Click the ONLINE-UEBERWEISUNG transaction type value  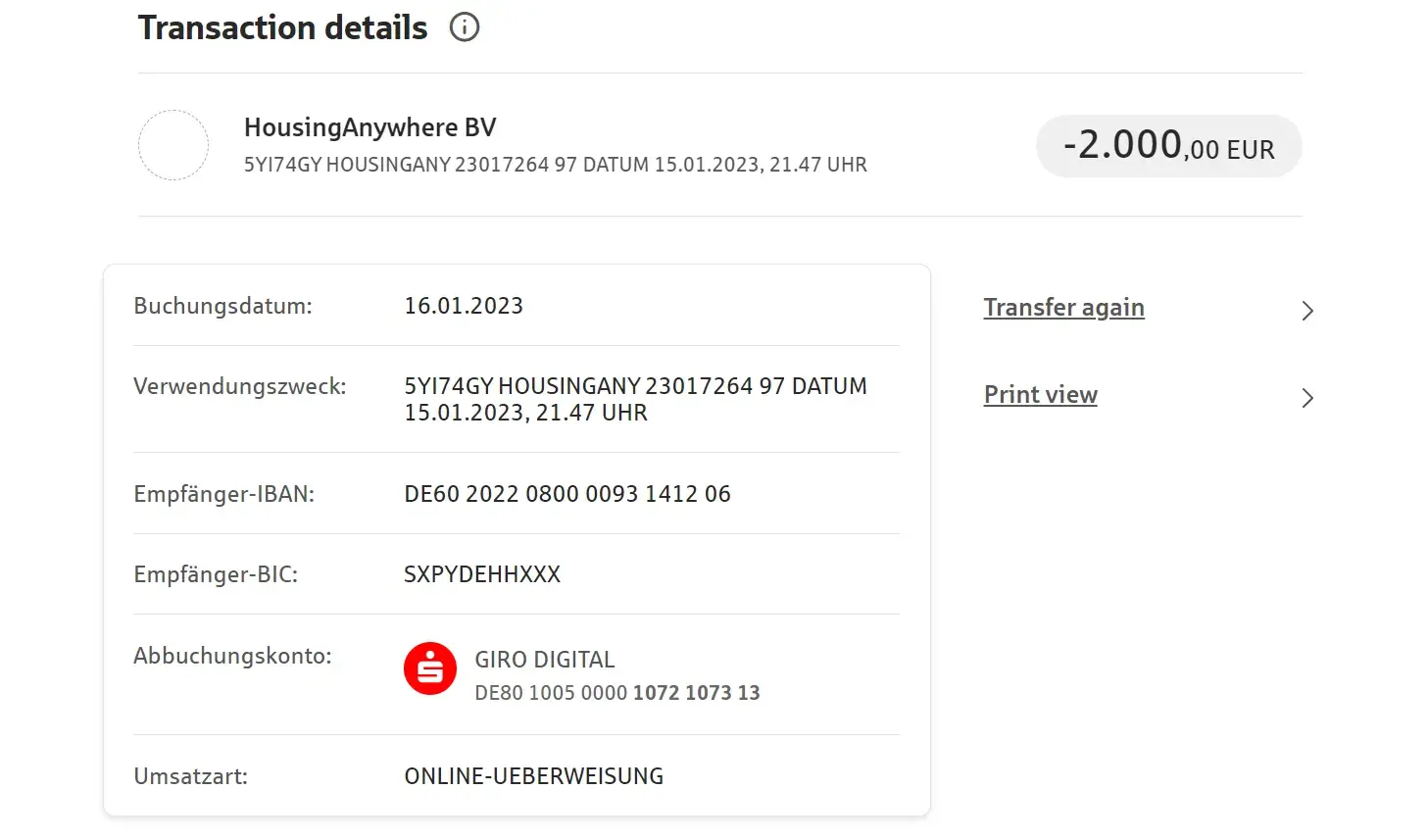click(x=533, y=776)
